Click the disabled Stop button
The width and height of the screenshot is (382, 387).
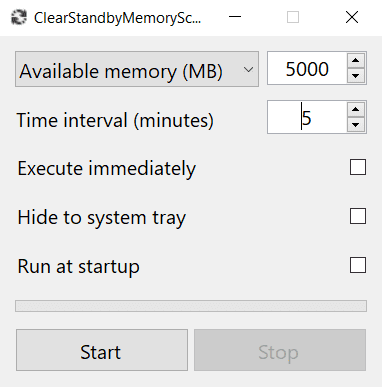tap(280, 350)
